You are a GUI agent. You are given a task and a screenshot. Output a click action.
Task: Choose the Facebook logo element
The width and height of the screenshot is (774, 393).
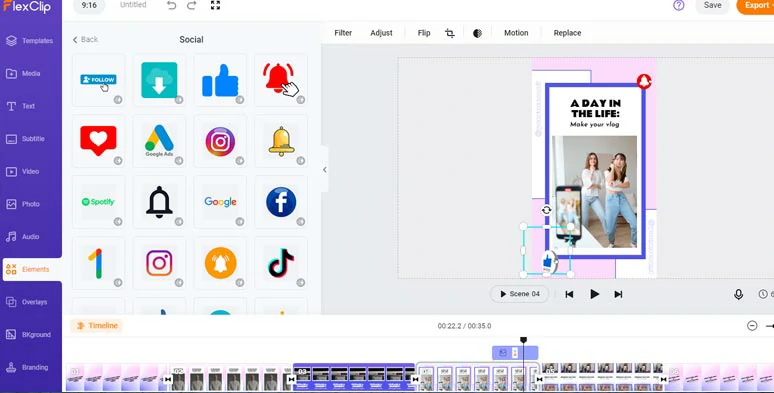pos(281,202)
